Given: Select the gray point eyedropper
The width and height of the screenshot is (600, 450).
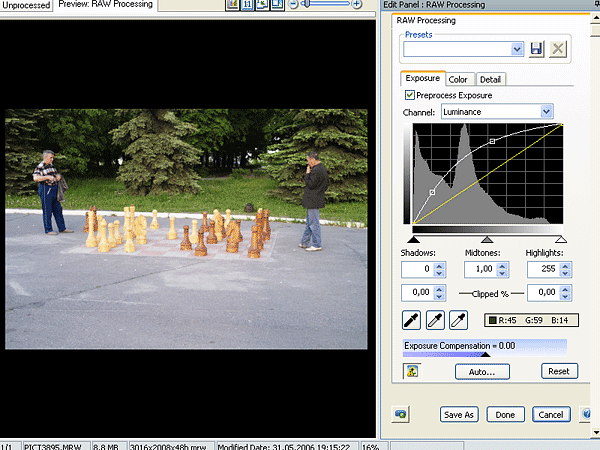Looking at the screenshot, I should coord(435,320).
